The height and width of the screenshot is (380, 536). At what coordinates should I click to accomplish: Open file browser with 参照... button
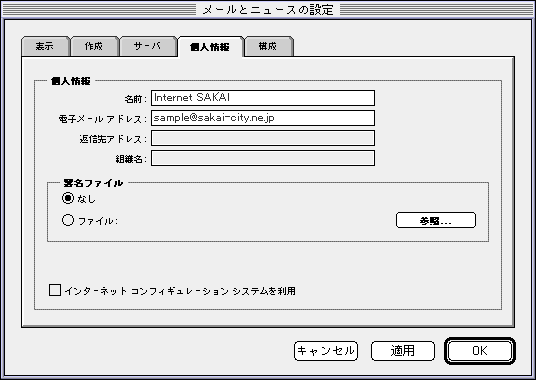pyautogui.click(x=436, y=220)
